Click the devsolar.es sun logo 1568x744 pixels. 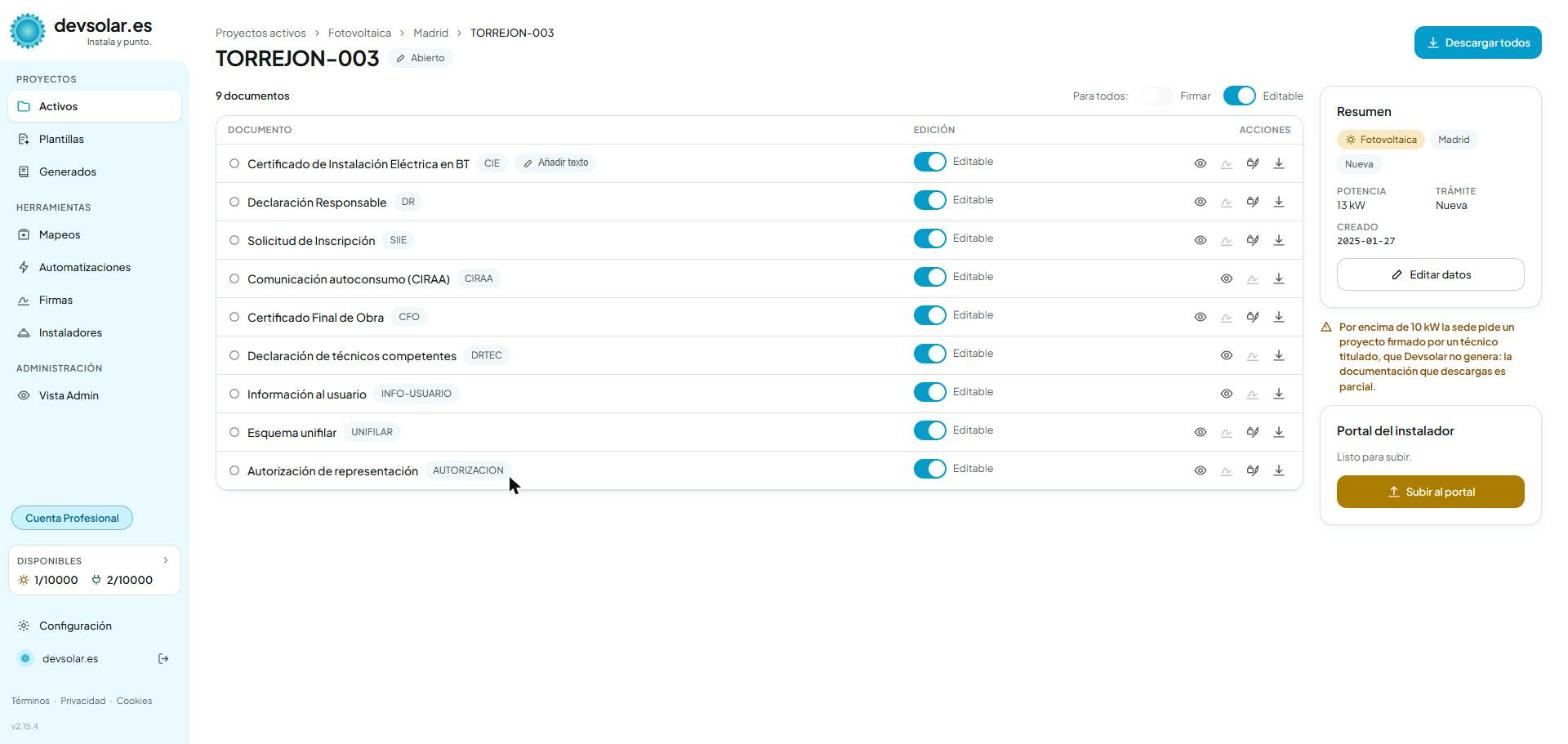pos(28,31)
